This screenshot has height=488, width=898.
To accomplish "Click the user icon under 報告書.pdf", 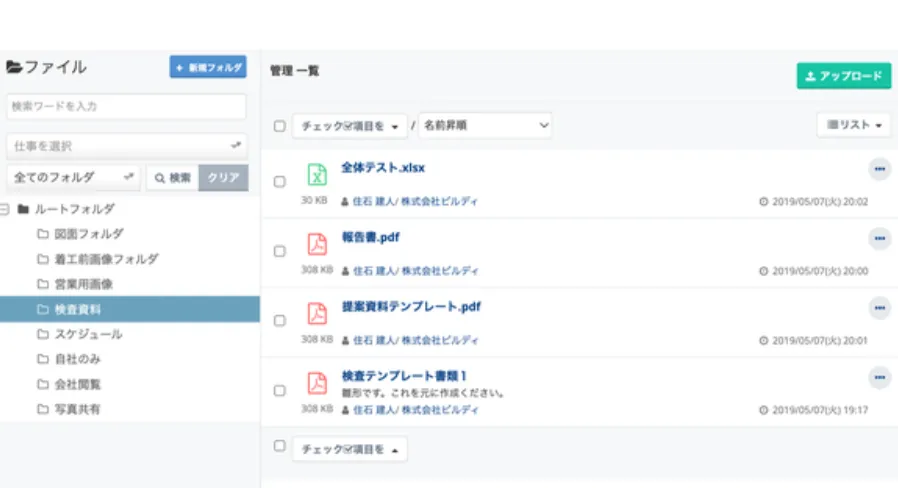I will (345, 271).
